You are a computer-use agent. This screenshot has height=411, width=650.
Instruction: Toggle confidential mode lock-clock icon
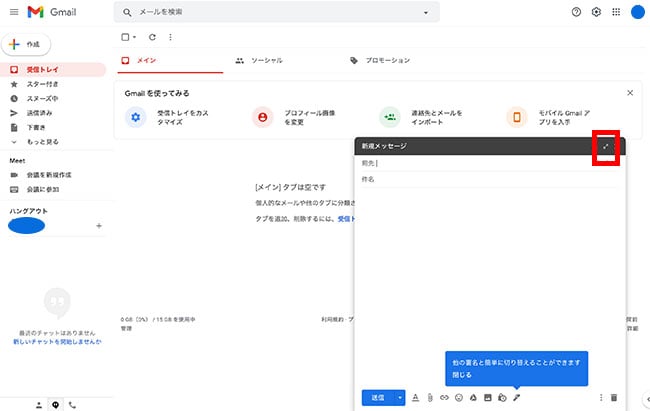502,398
